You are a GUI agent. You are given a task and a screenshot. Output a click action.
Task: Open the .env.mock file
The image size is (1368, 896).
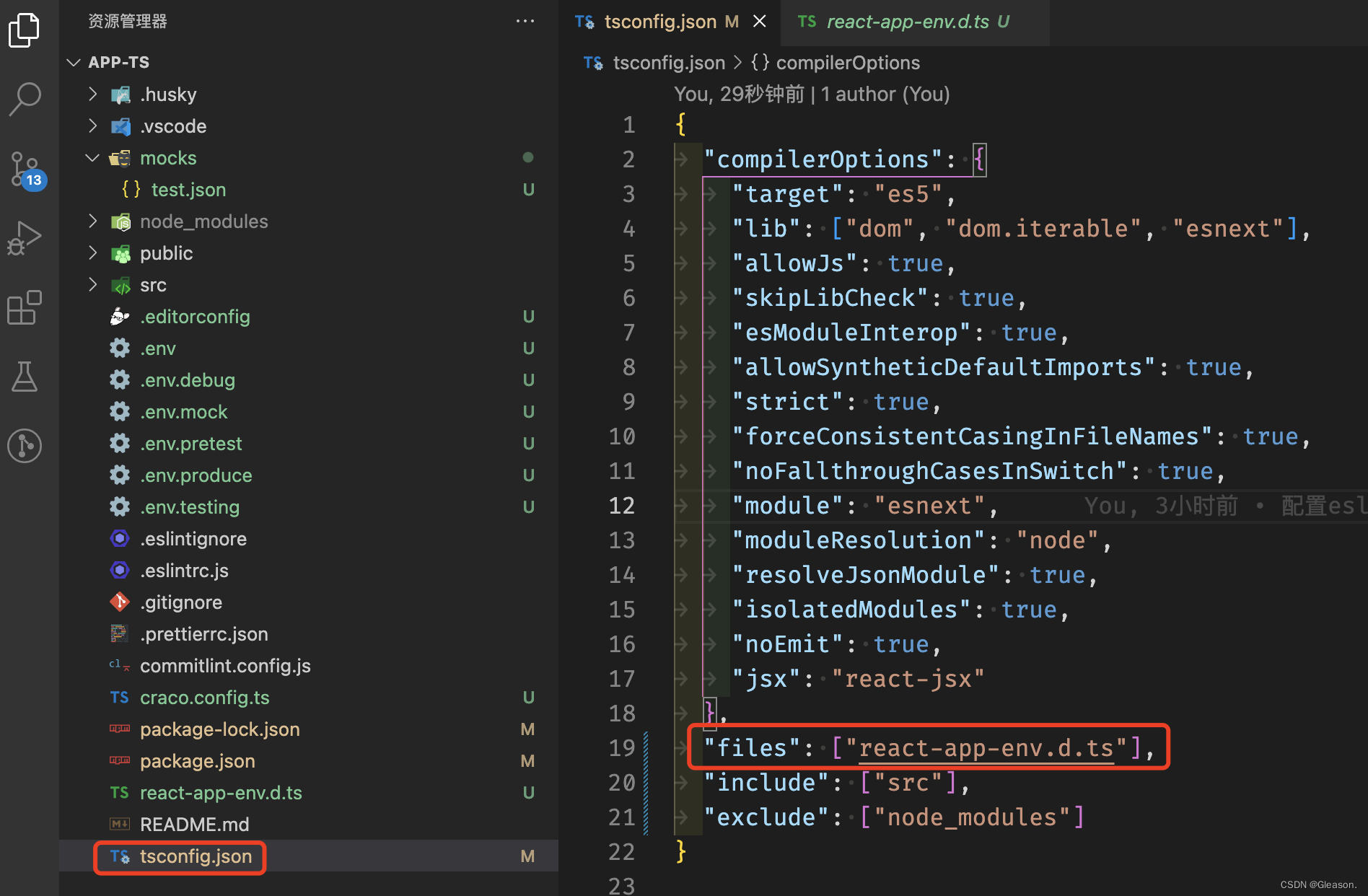(309, 411)
